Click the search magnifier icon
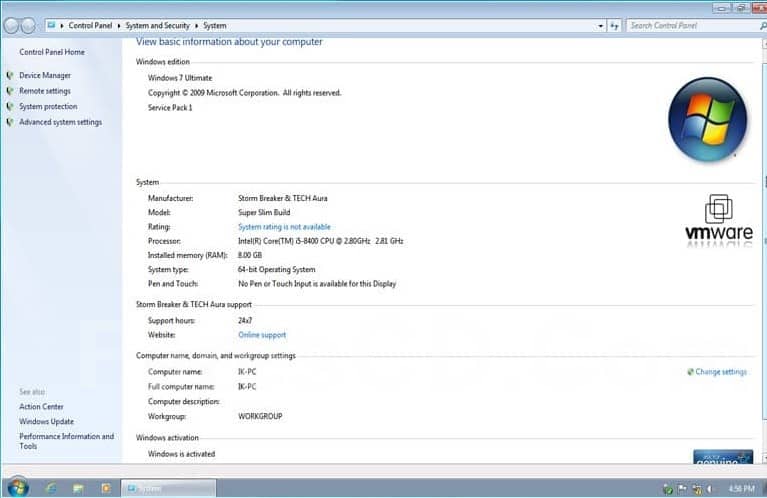767x498 pixels. [x=763, y=25]
